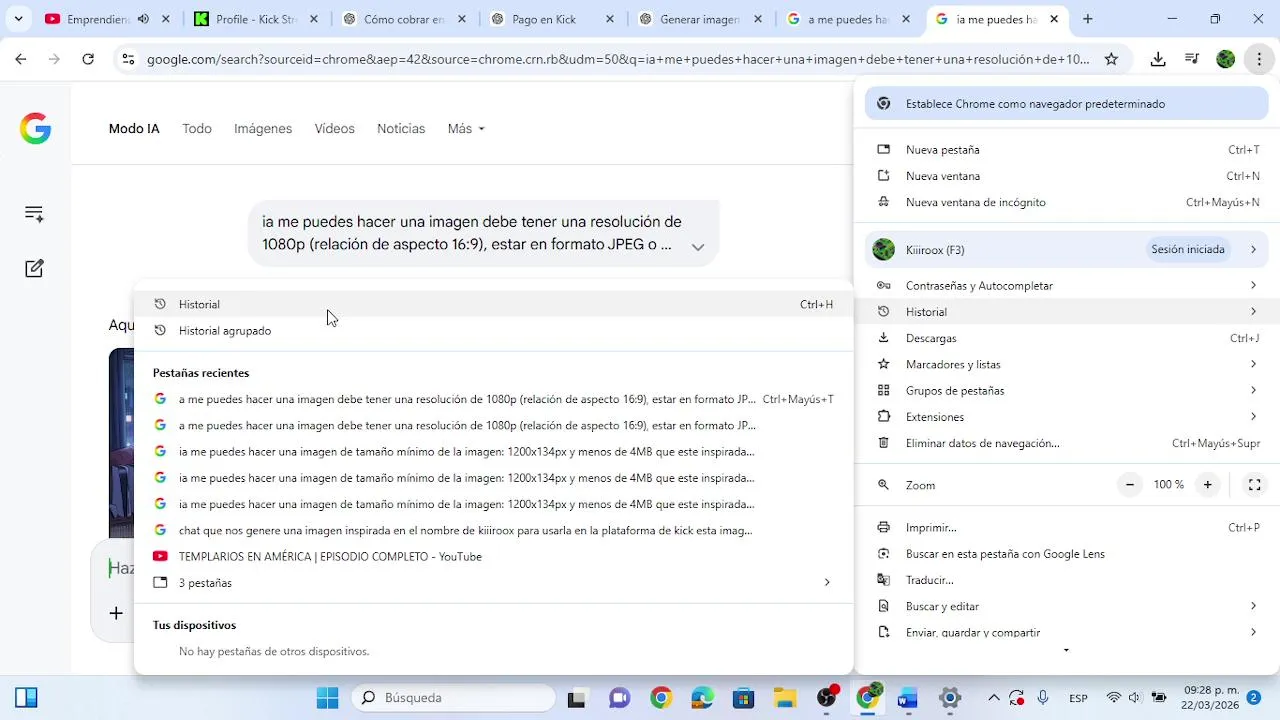Expand Marcadores y listas submenu

[x=1067, y=364]
